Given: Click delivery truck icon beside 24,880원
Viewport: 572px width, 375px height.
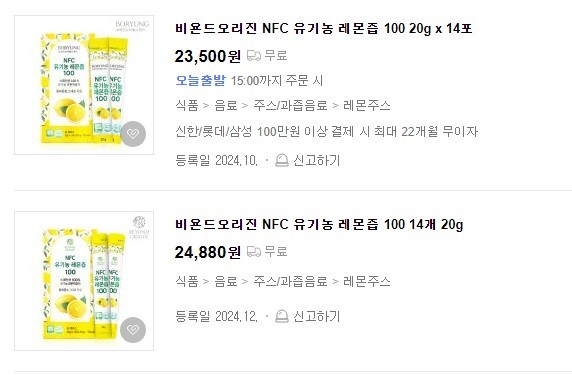Looking at the screenshot, I should 254,252.
